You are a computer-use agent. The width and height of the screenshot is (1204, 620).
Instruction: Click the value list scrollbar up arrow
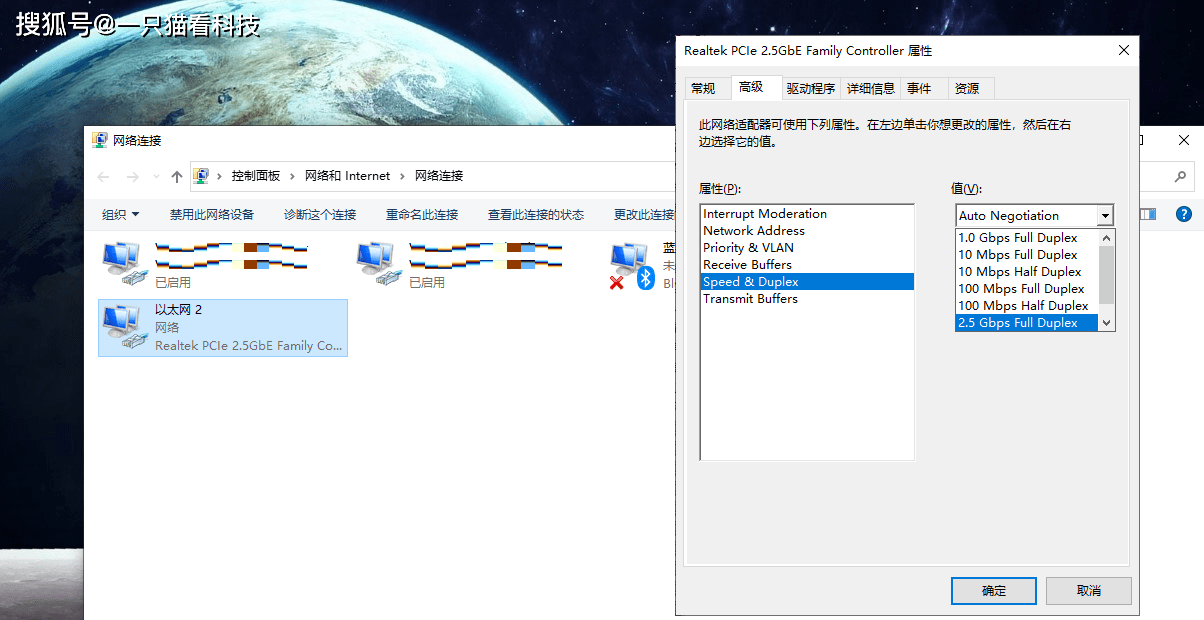[x=1106, y=238]
